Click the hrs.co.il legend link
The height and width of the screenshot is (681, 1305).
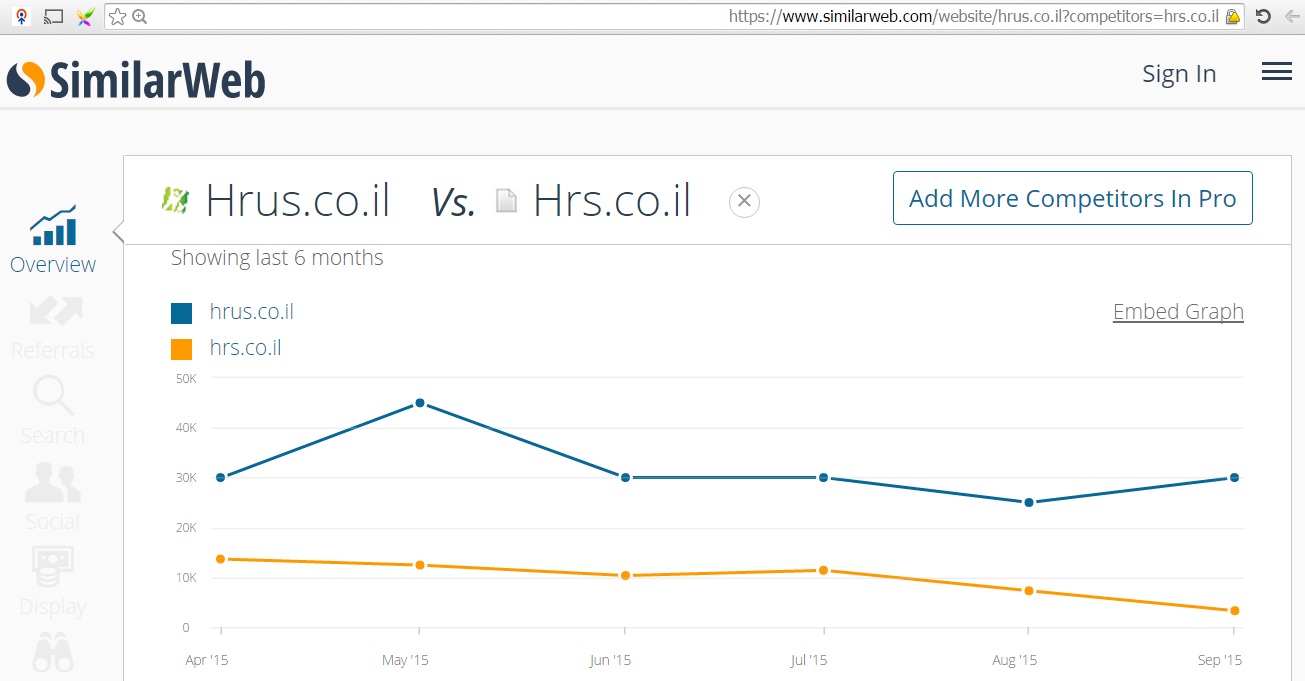point(246,347)
